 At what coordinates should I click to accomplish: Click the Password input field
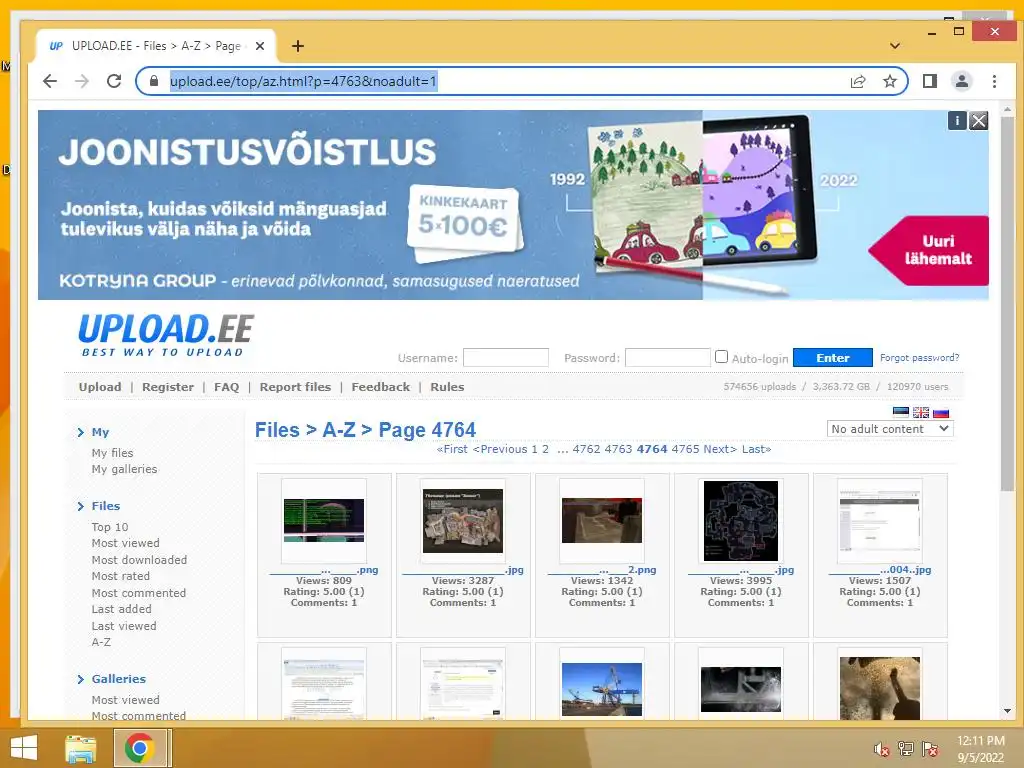(667, 357)
